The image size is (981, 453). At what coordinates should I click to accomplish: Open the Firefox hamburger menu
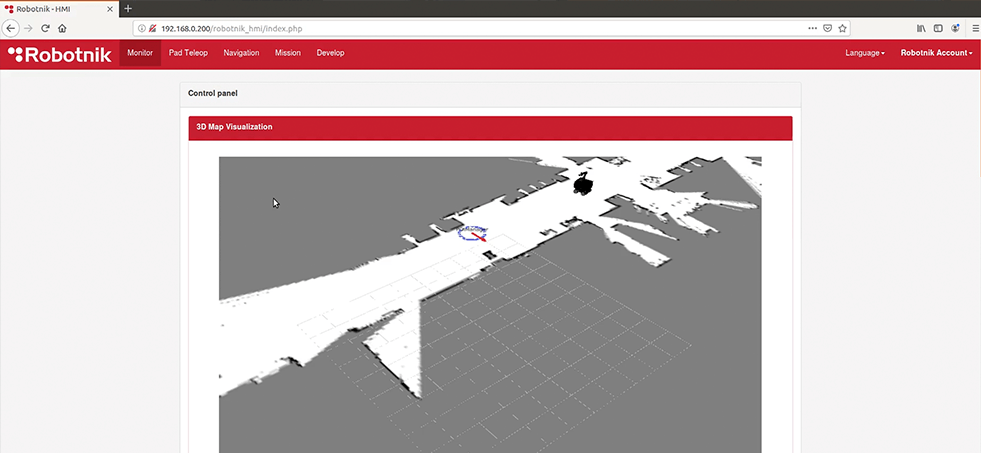tap(975, 28)
